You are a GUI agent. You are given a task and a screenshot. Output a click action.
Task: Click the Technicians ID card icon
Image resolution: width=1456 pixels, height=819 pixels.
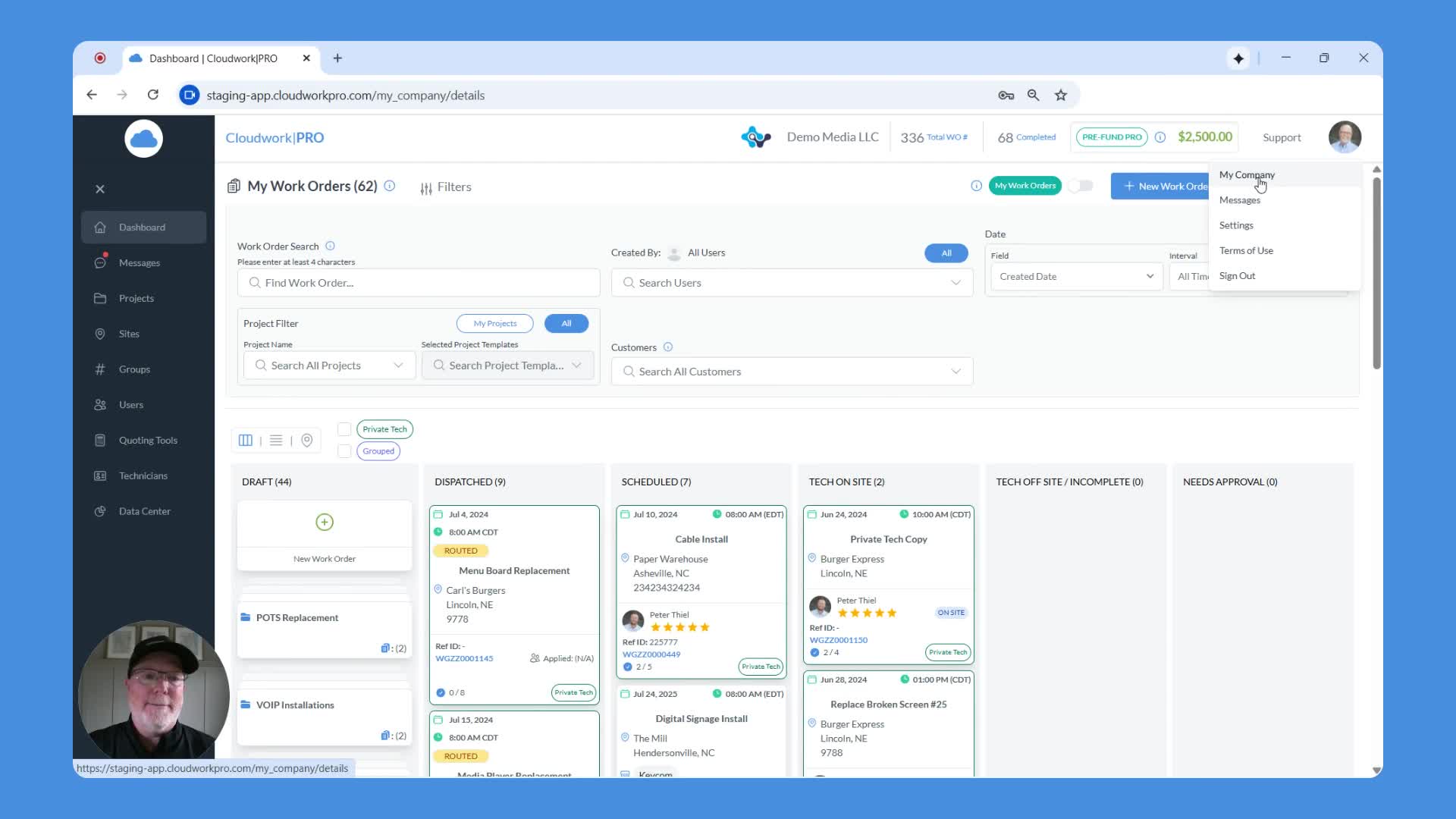100,476
